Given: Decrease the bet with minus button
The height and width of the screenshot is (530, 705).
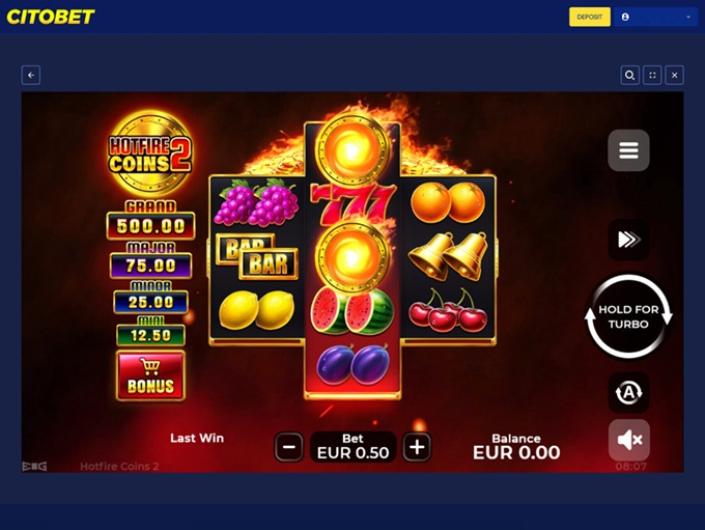Looking at the screenshot, I should pos(289,447).
